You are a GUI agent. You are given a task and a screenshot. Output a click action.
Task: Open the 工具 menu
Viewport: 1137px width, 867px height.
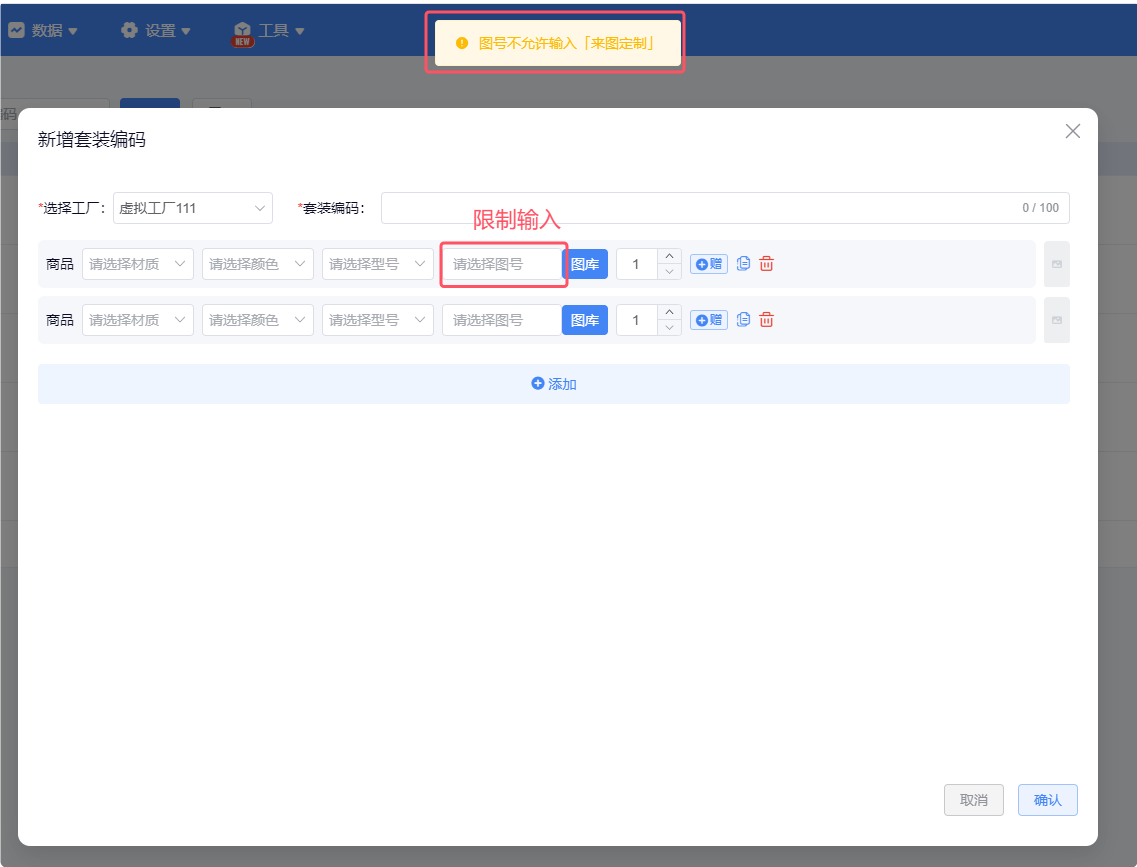[x=269, y=30]
